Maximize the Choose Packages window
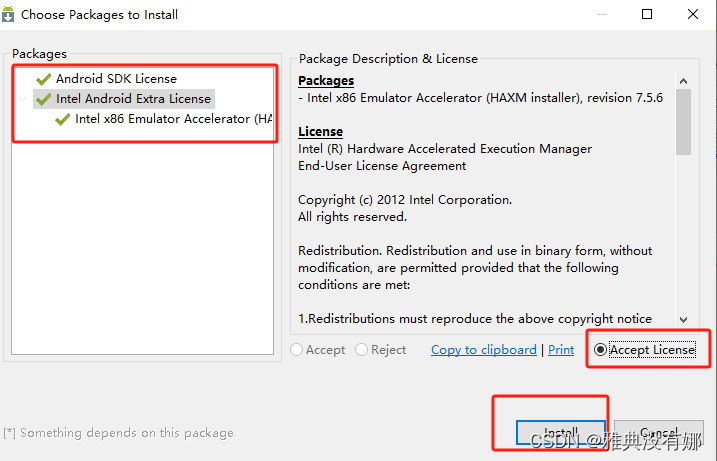This screenshot has width=717, height=461. pos(647,14)
